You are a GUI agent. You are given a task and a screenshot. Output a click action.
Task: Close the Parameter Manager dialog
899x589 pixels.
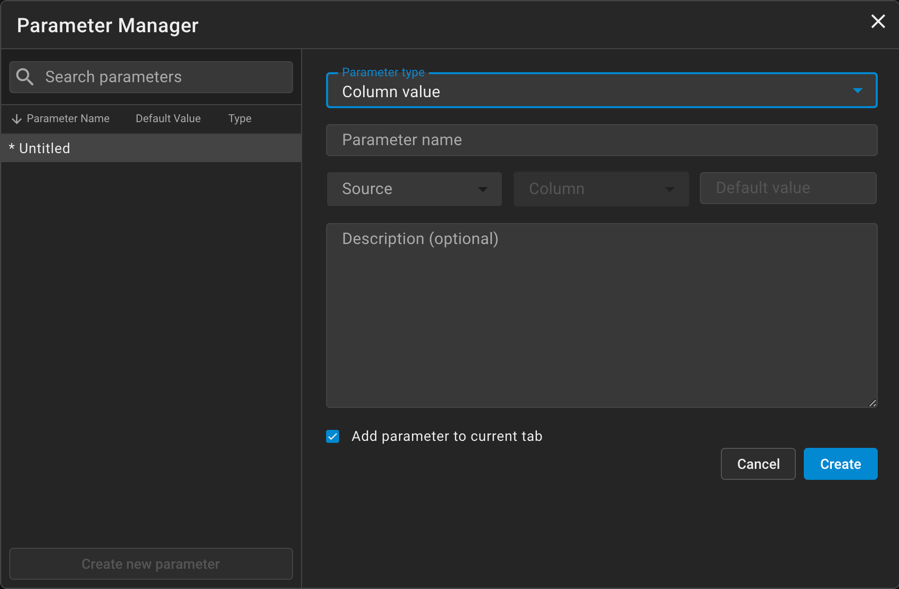tap(877, 22)
